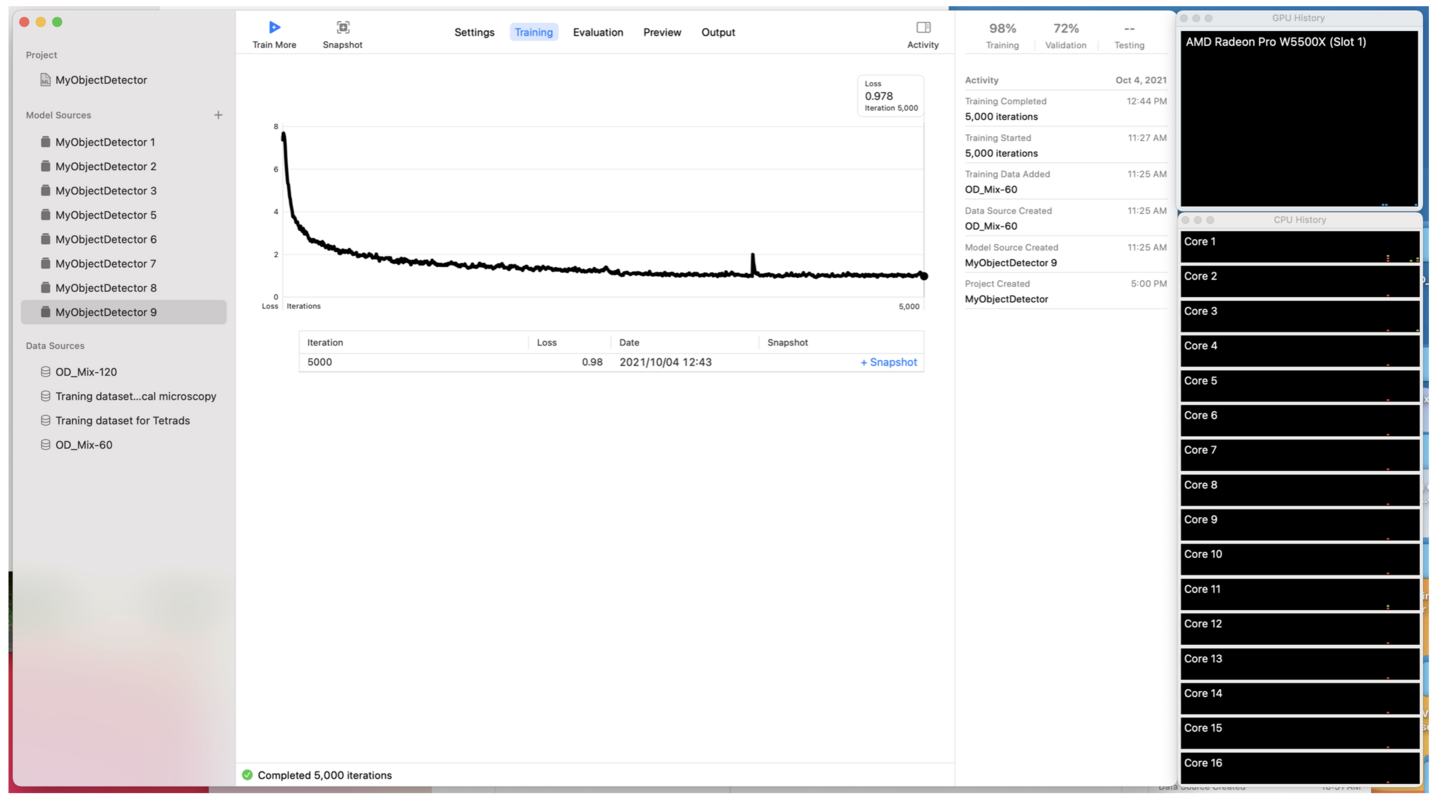Click the MyObjectDetector project file icon
The width and height of the screenshot is (1440, 799).
coord(45,80)
